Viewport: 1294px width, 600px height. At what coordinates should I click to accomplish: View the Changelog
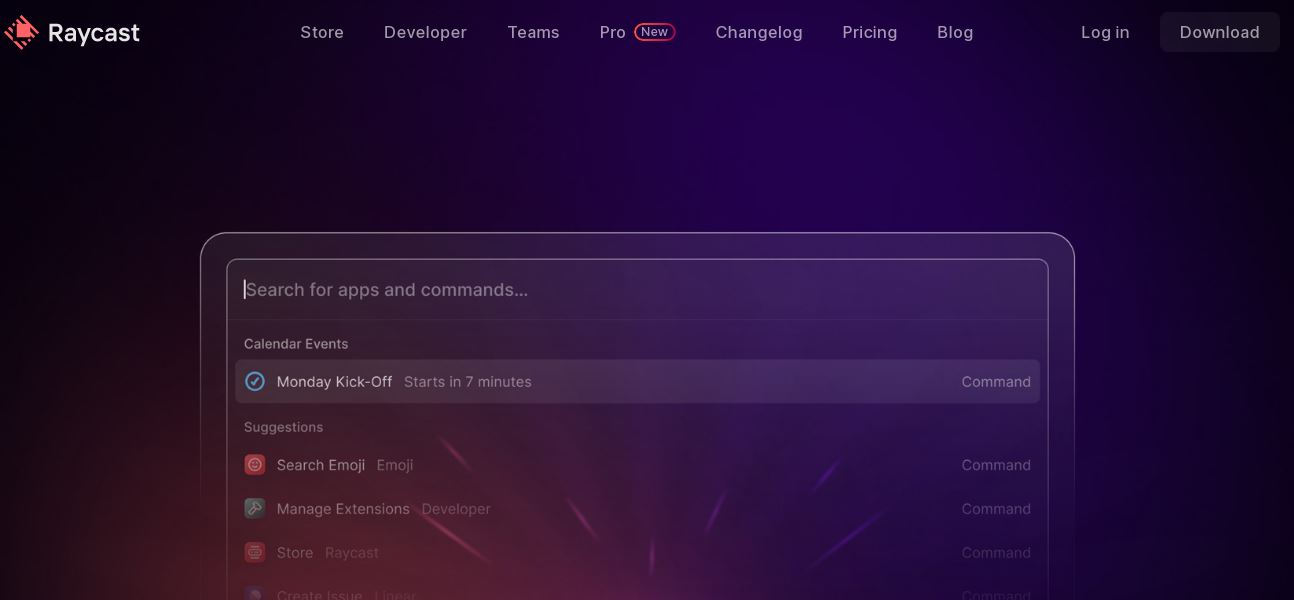[759, 32]
